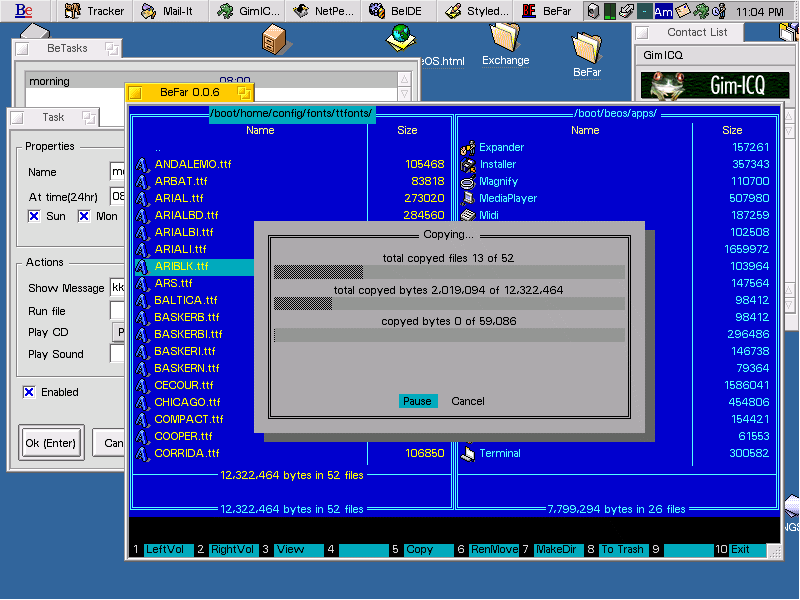The image size is (800, 600).
Task: Click the Play Sound input field
Action: point(117,354)
